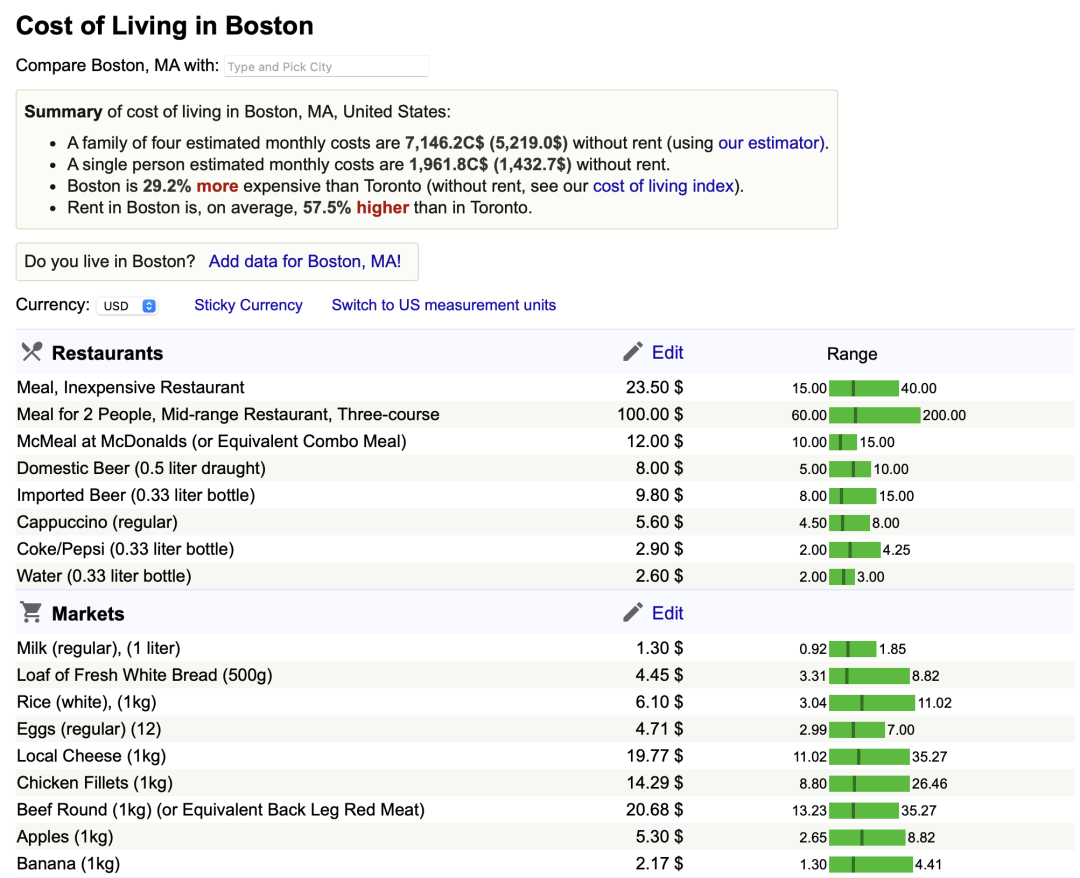Click 'Loaf of Fresh White Bread (500g)' label

point(145,675)
